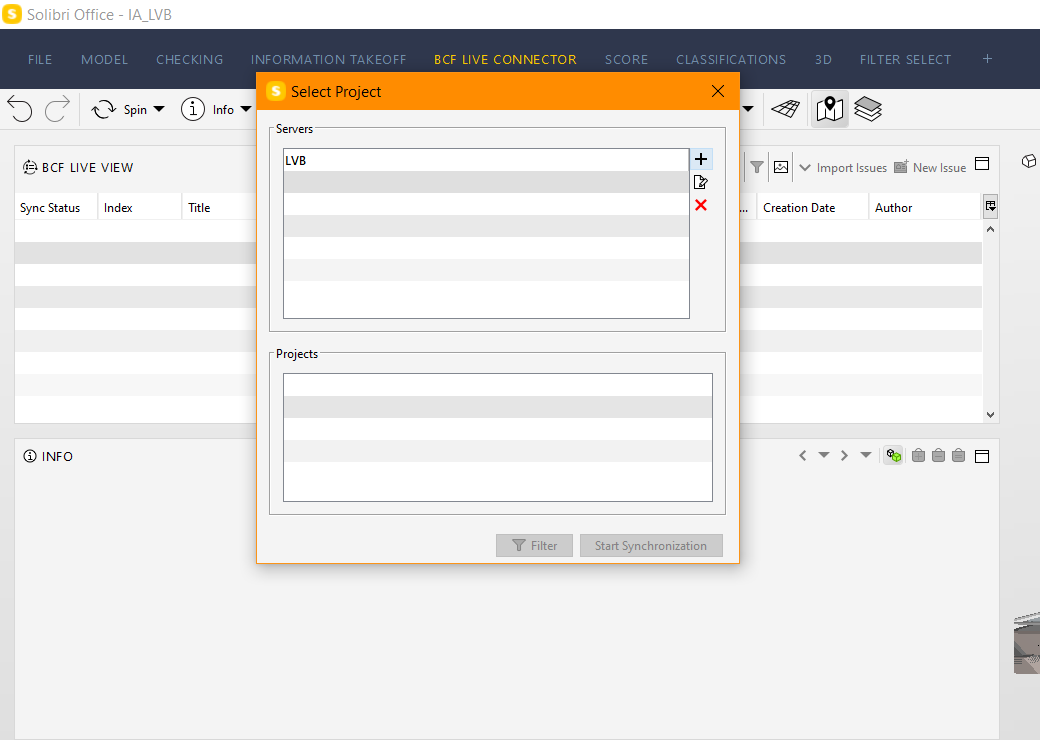The image size is (1040, 740).
Task: Open the layers stack icon
Action: pyautogui.click(x=868, y=109)
